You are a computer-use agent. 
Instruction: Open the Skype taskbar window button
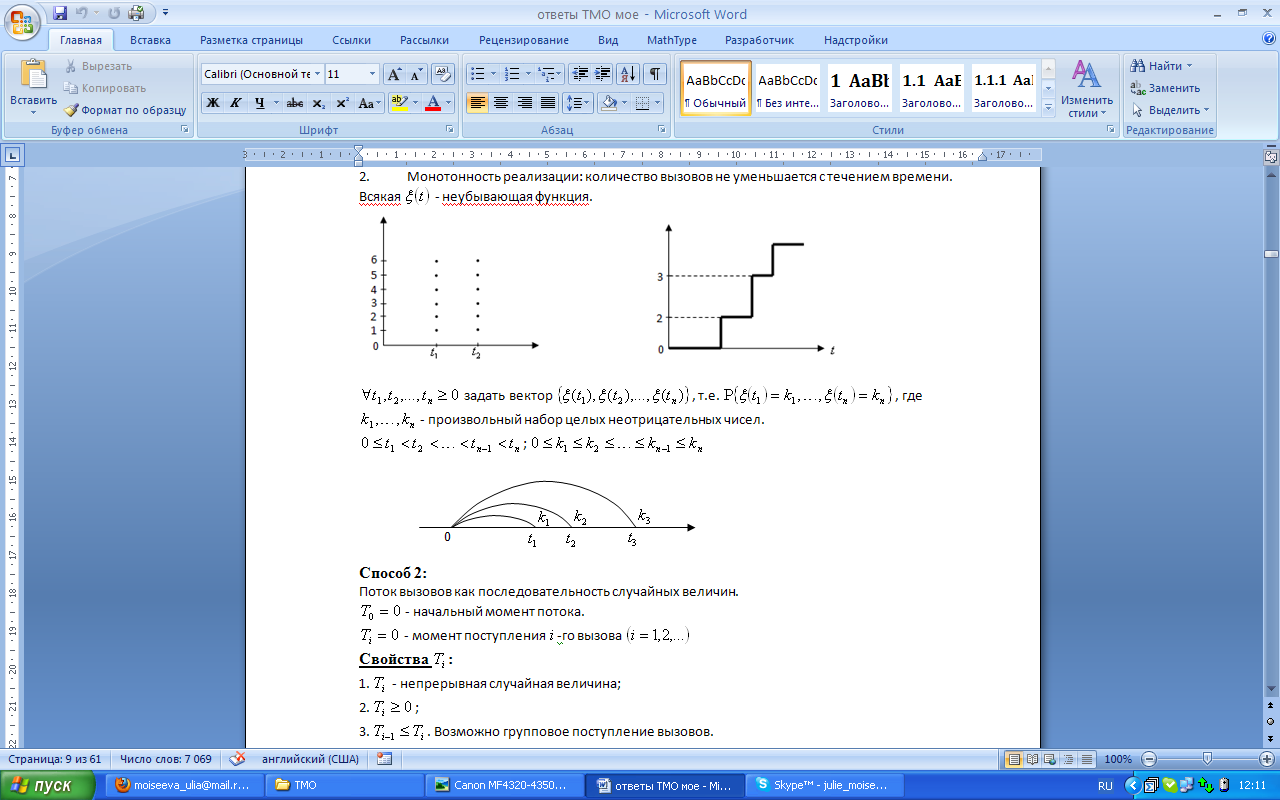pyautogui.click(x=823, y=785)
